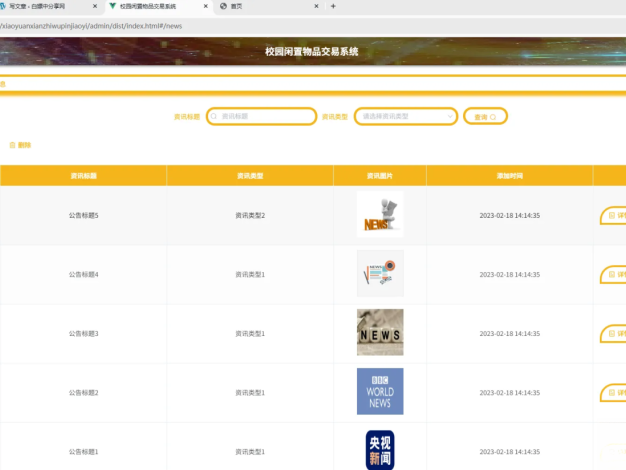Close the 写文章 browser tab
The width and height of the screenshot is (626, 470).
pyautogui.click(x=95, y=6)
